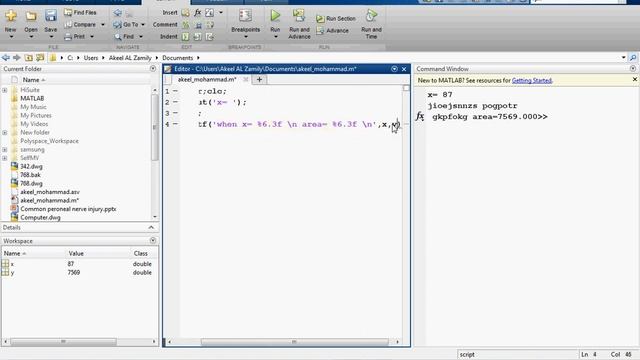Select the My Music folder
The height and width of the screenshot is (360, 640).
click(x=33, y=107)
